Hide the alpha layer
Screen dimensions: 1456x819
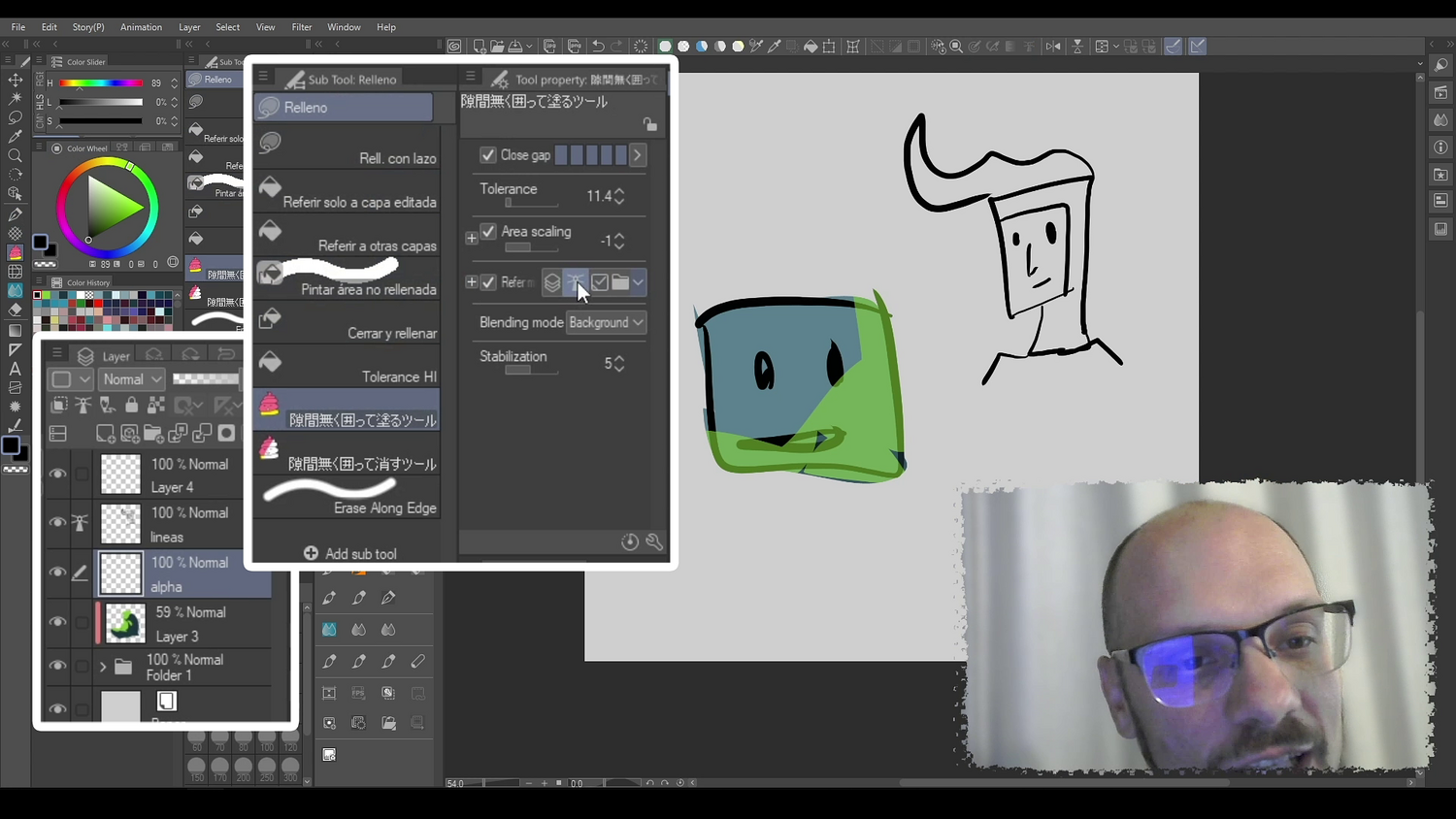point(58,573)
